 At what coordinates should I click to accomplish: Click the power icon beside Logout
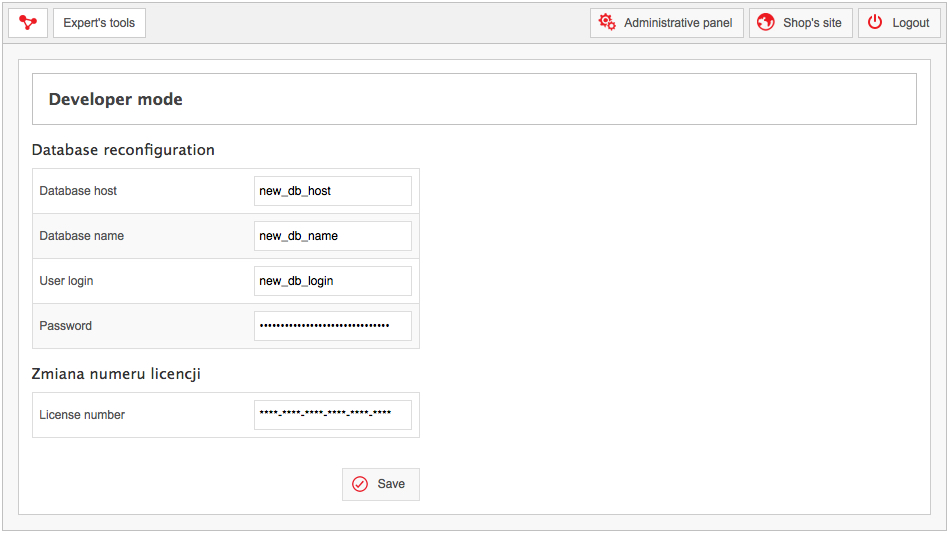(875, 22)
